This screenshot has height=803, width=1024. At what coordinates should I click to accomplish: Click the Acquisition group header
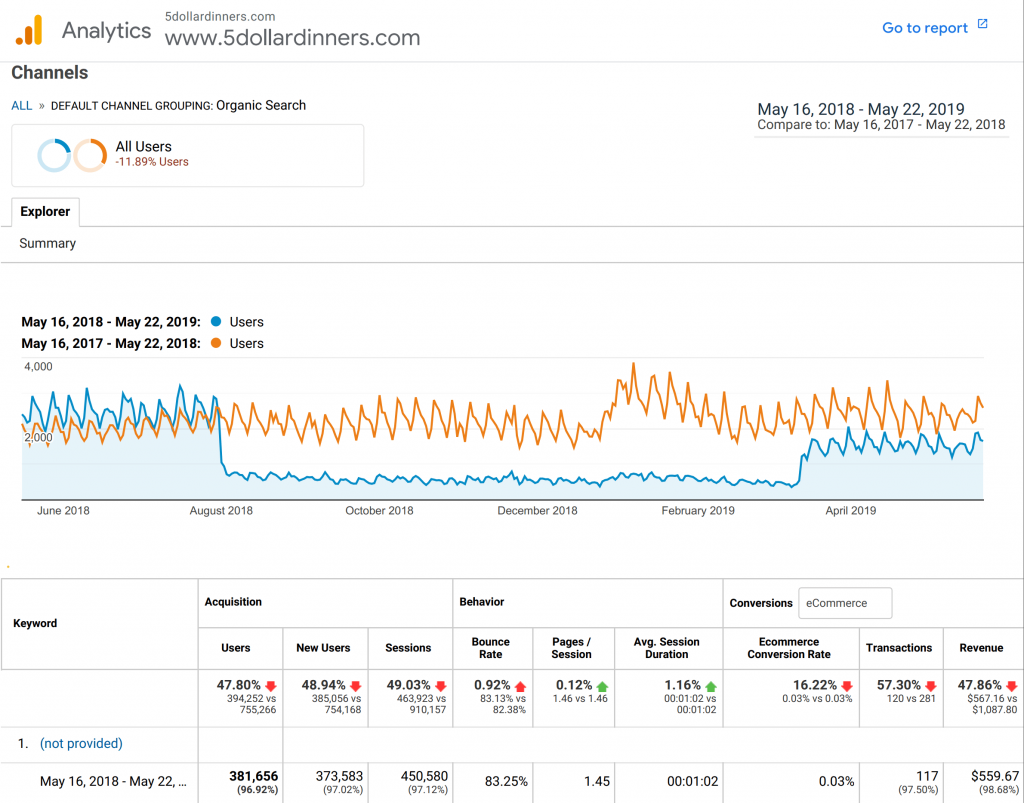pos(233,602)
